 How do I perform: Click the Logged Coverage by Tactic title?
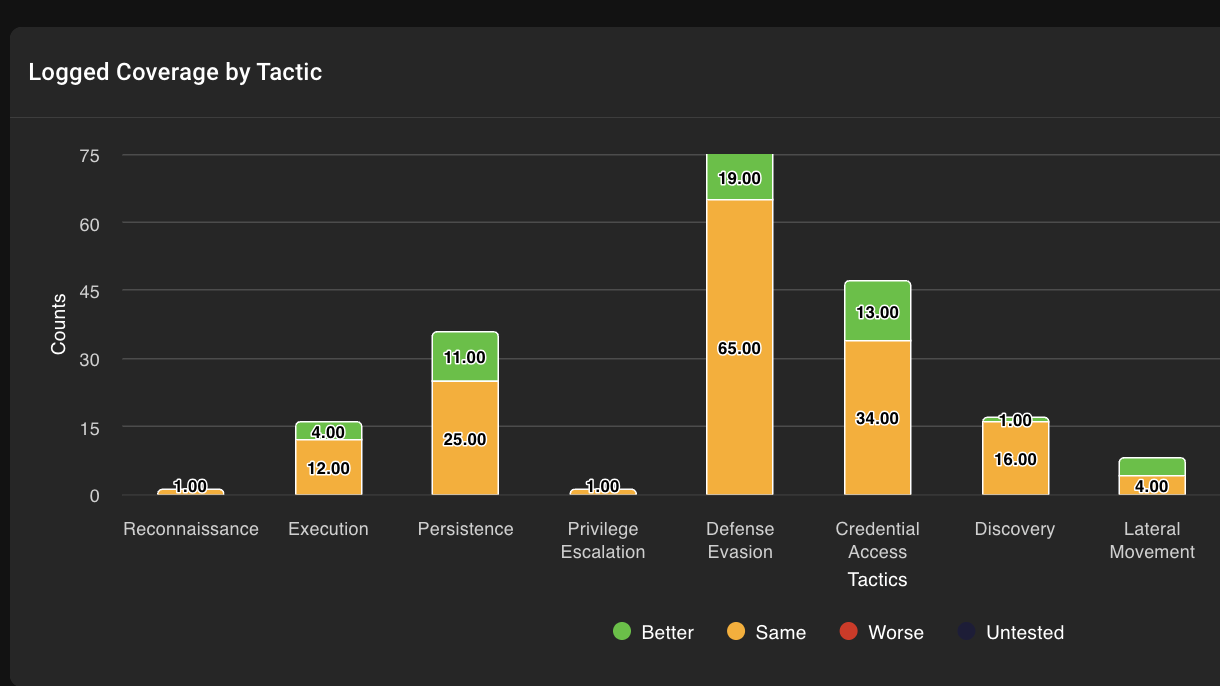coord(175,72)
